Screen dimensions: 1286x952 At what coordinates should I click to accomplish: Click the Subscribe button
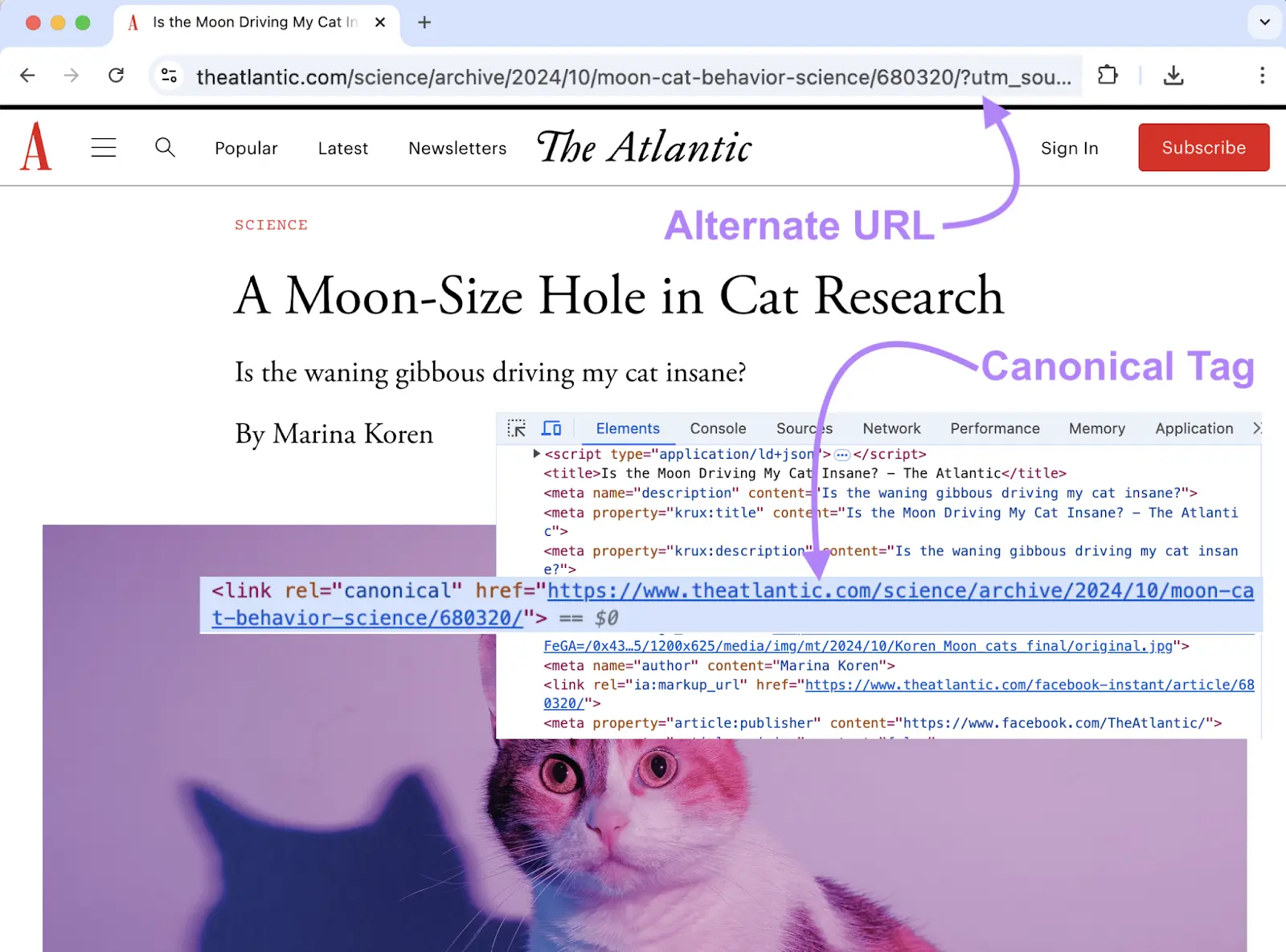(1203, 147)
